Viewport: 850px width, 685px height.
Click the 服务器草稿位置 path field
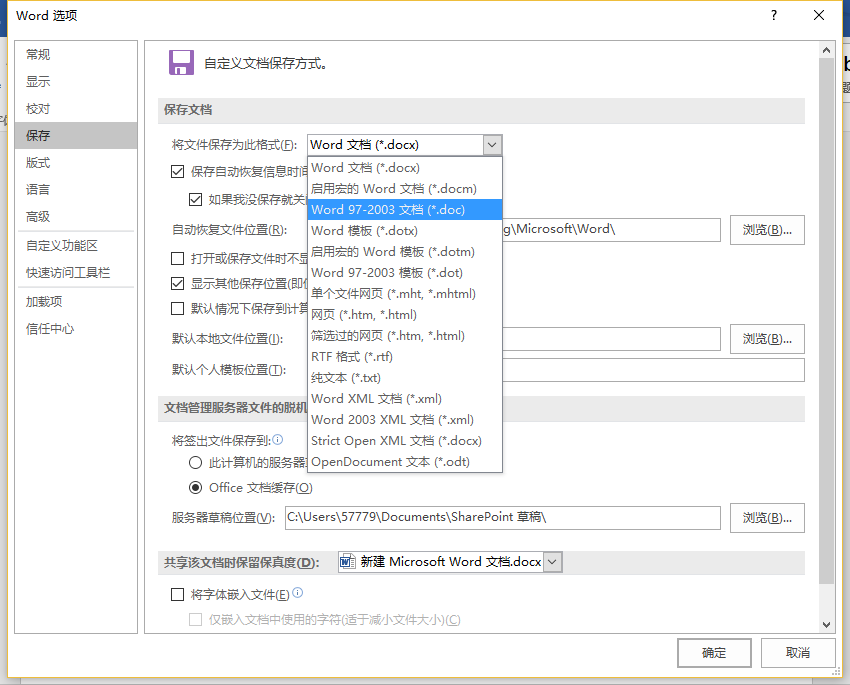coord(503,518)
